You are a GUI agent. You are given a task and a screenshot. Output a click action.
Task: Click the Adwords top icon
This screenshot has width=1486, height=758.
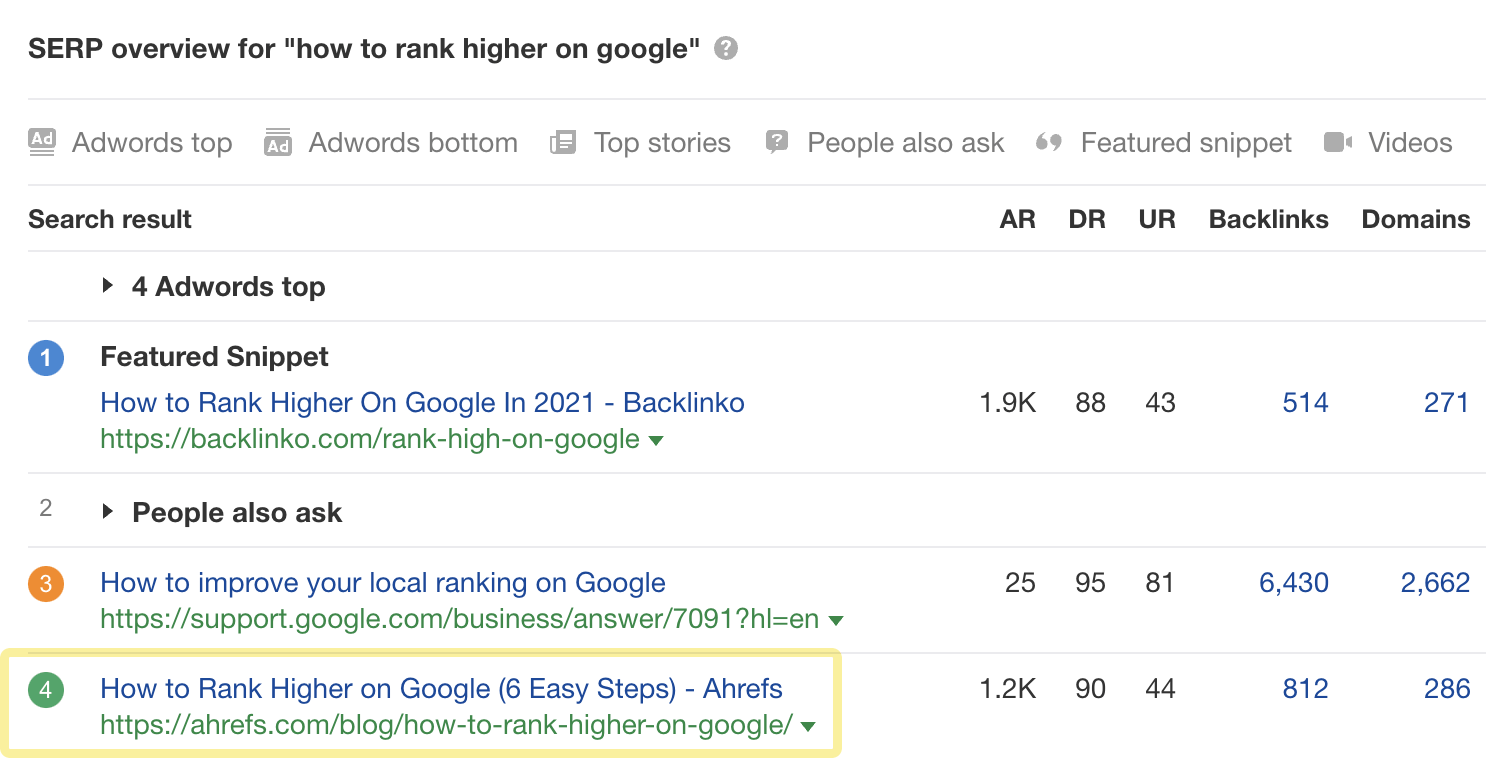tap(42, 142)
